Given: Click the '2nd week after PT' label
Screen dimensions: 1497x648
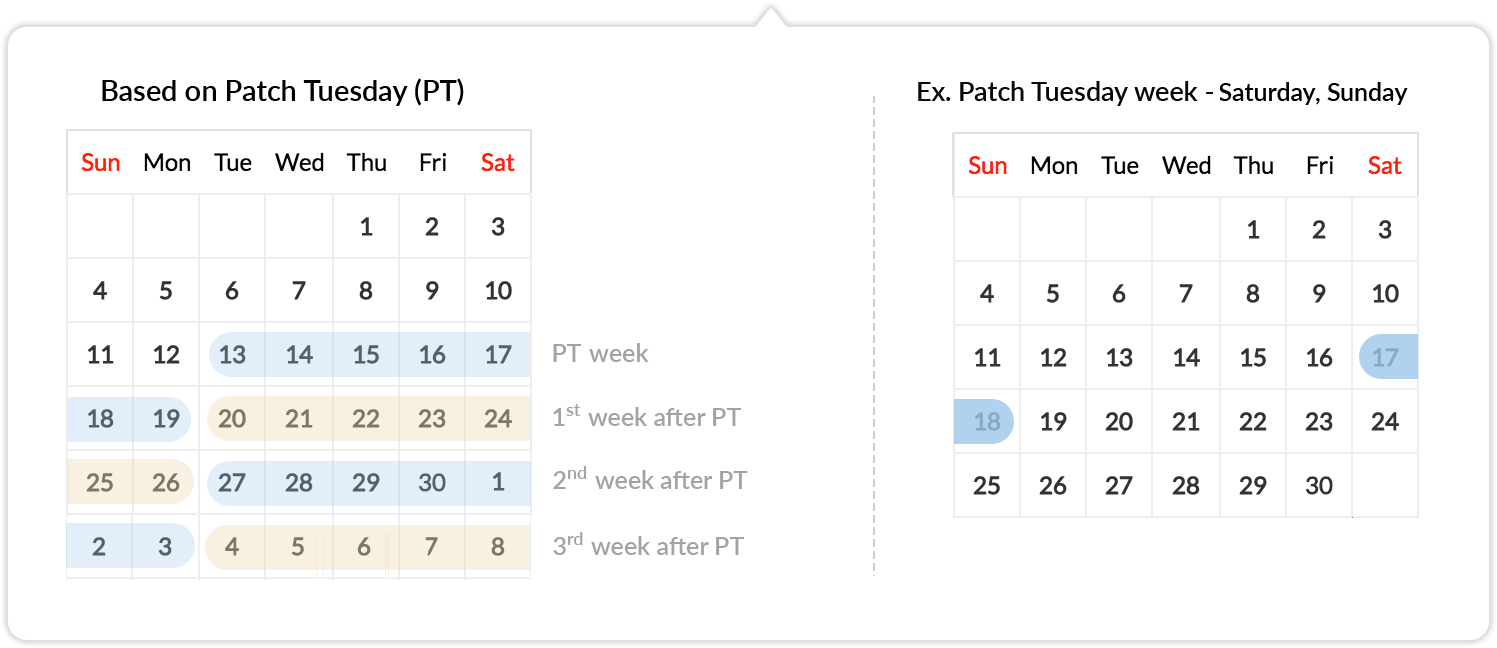Looking at the screenshot, I should 650,480.
